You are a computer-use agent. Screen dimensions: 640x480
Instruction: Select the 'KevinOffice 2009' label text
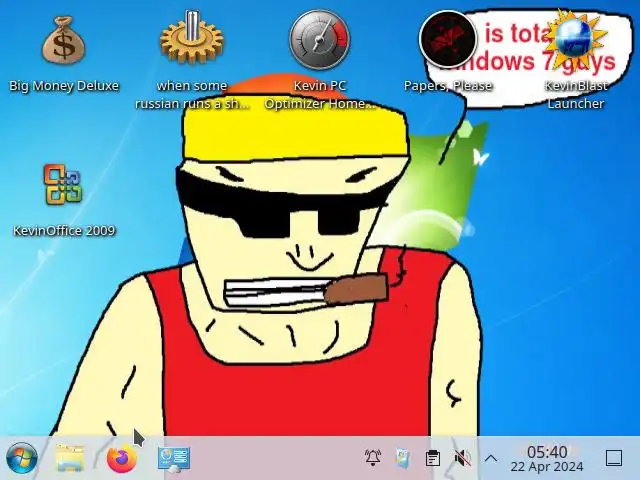[x=64, y=231]
